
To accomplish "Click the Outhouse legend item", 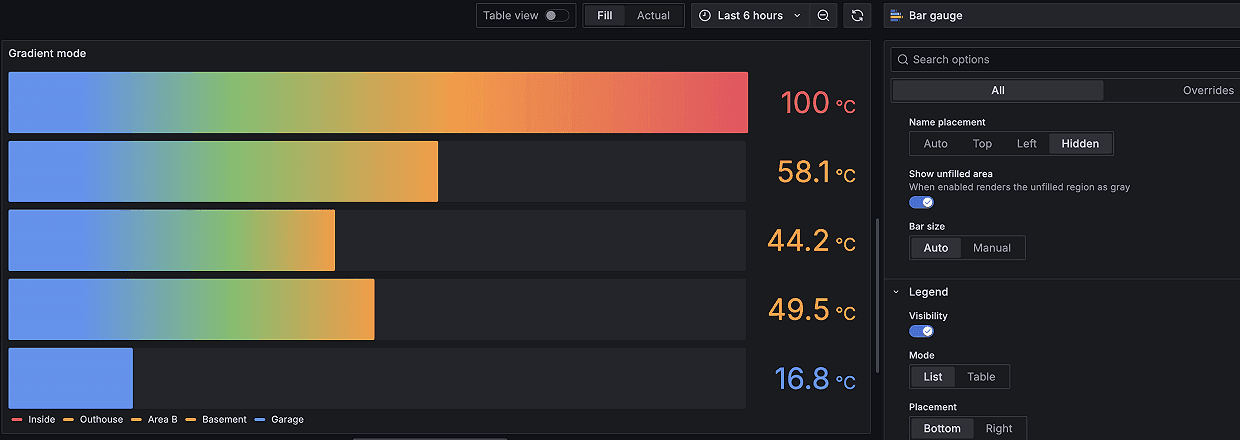I will [93, 420].
